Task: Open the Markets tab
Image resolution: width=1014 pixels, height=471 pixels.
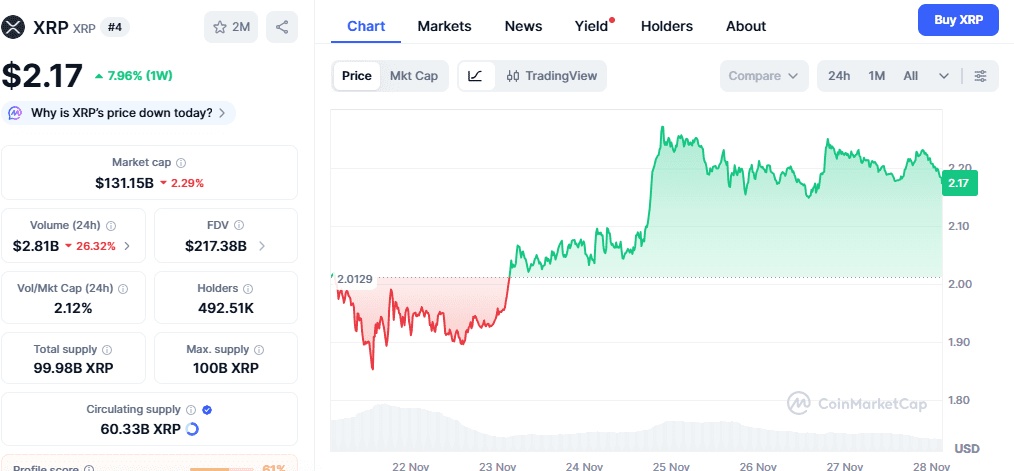Action: [x=444, y=26]
